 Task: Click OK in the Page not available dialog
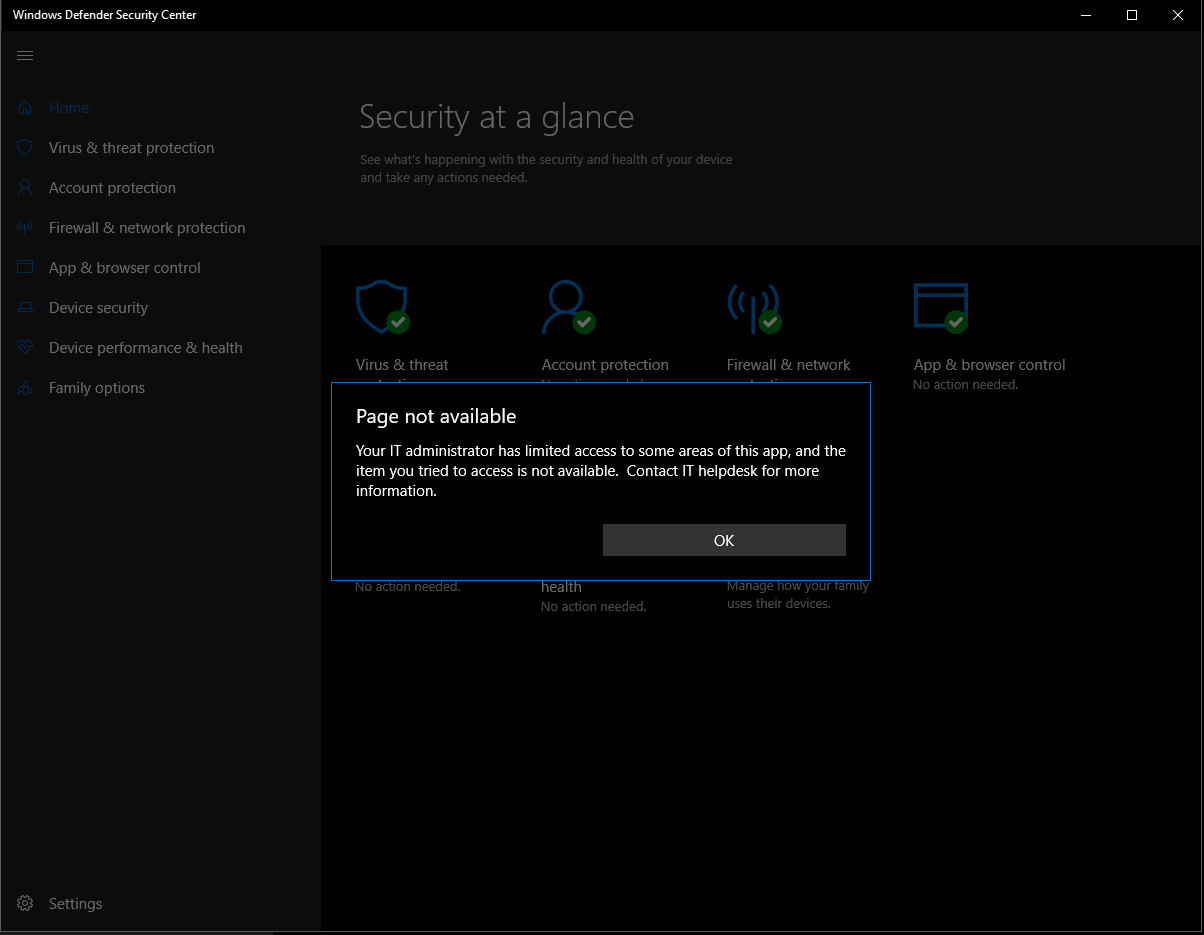coord(724,540)
